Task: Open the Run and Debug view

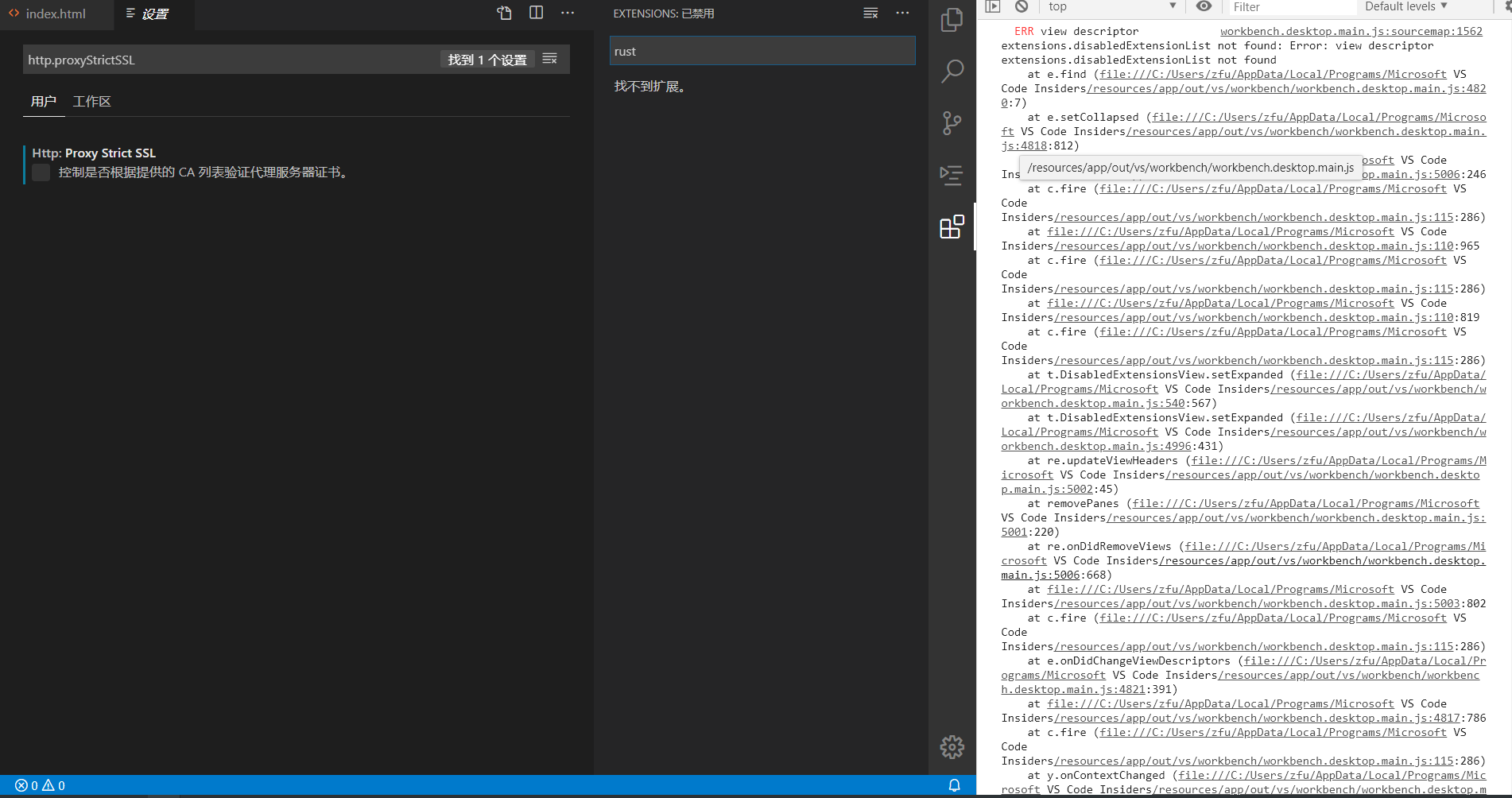Action: pyautogui.click(x=952, y=176)
